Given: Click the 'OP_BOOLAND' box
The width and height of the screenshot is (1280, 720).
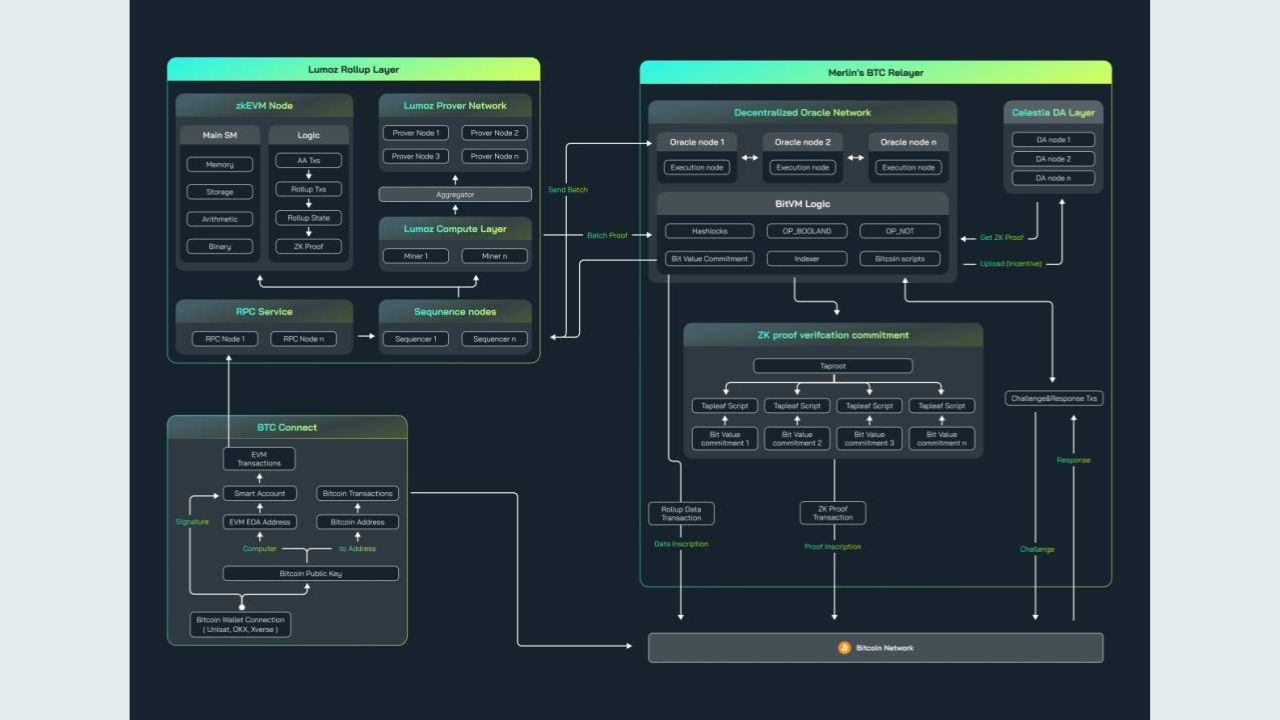Looking at the screenshot, I should click(807, 231).
